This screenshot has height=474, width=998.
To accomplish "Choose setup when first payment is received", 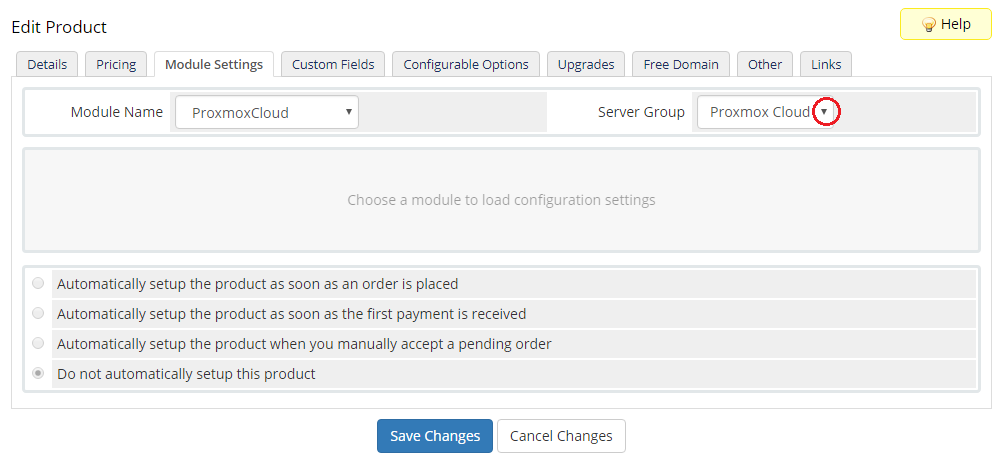I will click(38, 313).
